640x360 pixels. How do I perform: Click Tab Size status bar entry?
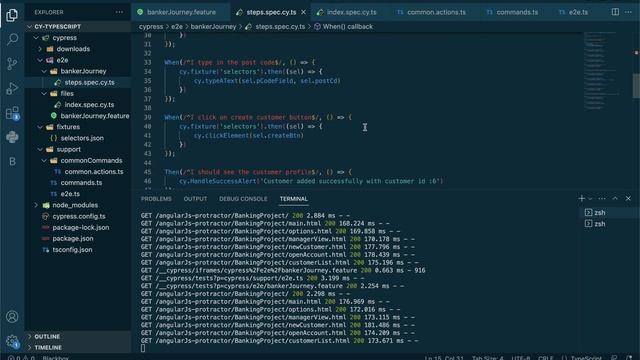click(x=488, y=358)
